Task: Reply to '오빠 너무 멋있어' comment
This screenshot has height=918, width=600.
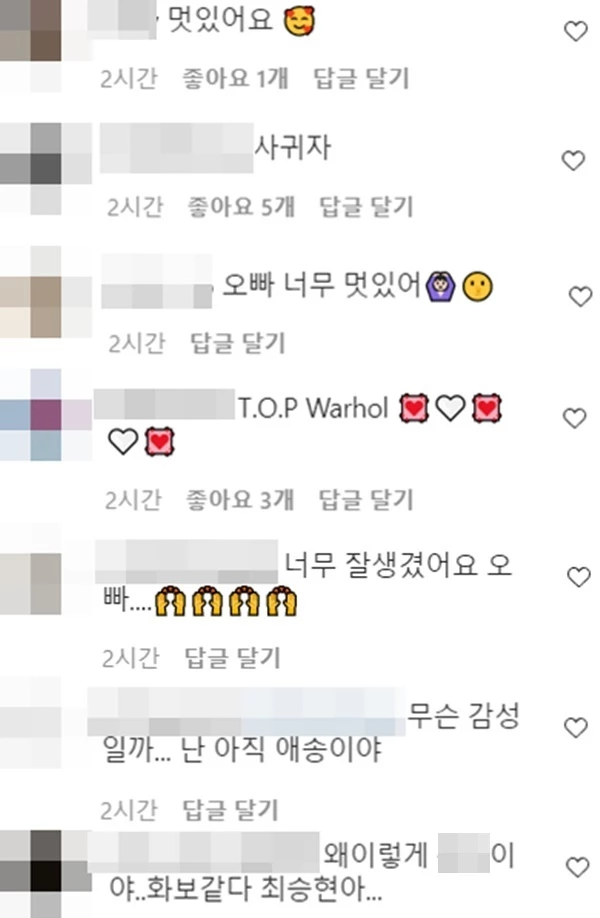Action: [238, 343]
